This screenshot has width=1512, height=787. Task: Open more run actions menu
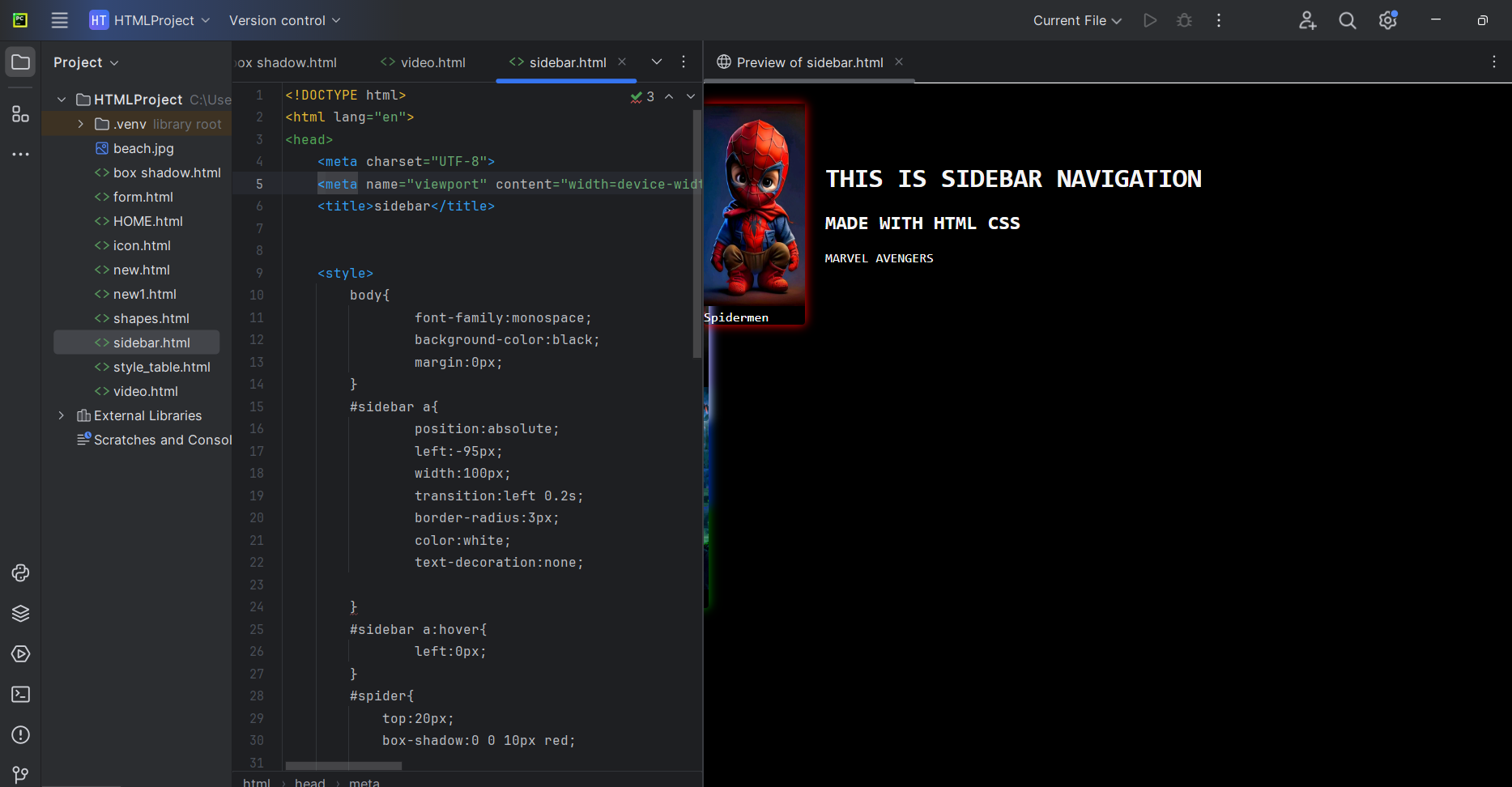pyautogui.click(x=1219, y=20)
